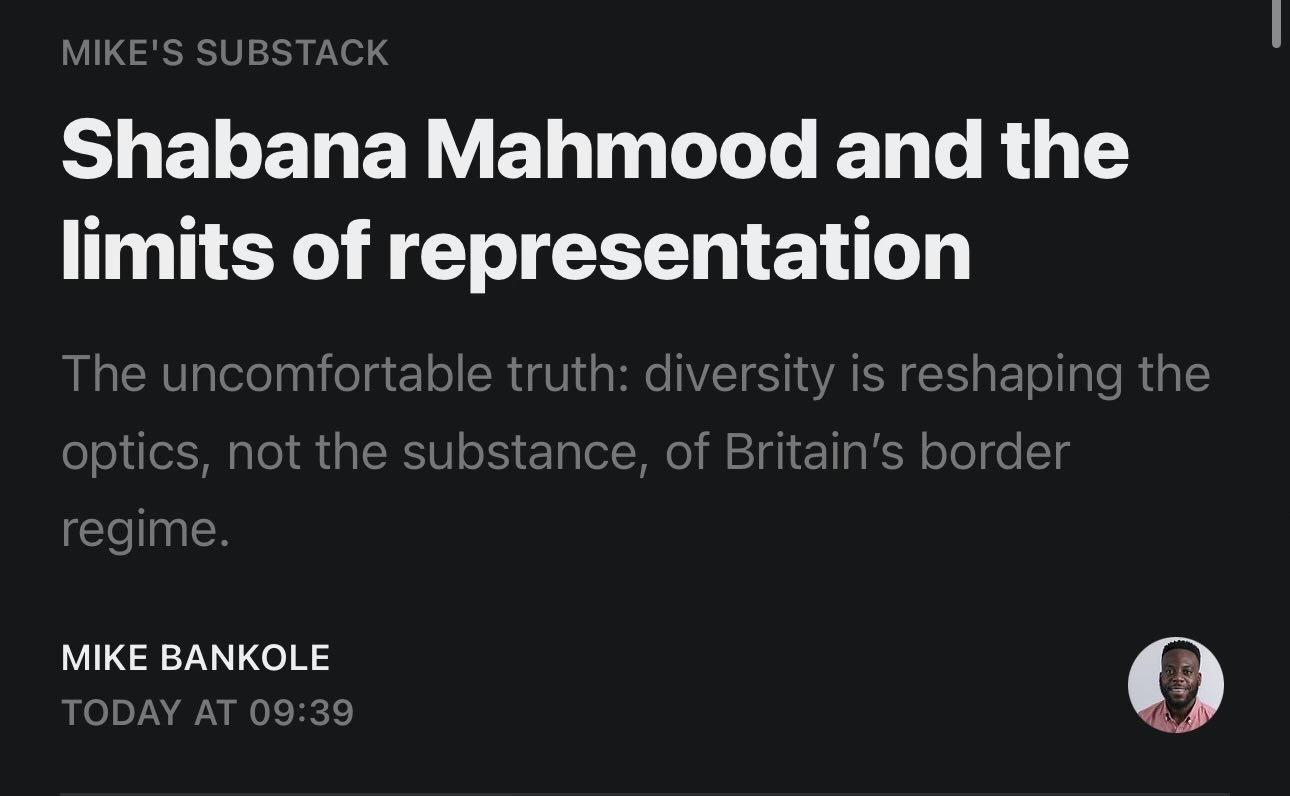1290x796 pixels.
Task: Click the word 'representation' in the headline
Action: pyautogui.click(x=680, y=250)
